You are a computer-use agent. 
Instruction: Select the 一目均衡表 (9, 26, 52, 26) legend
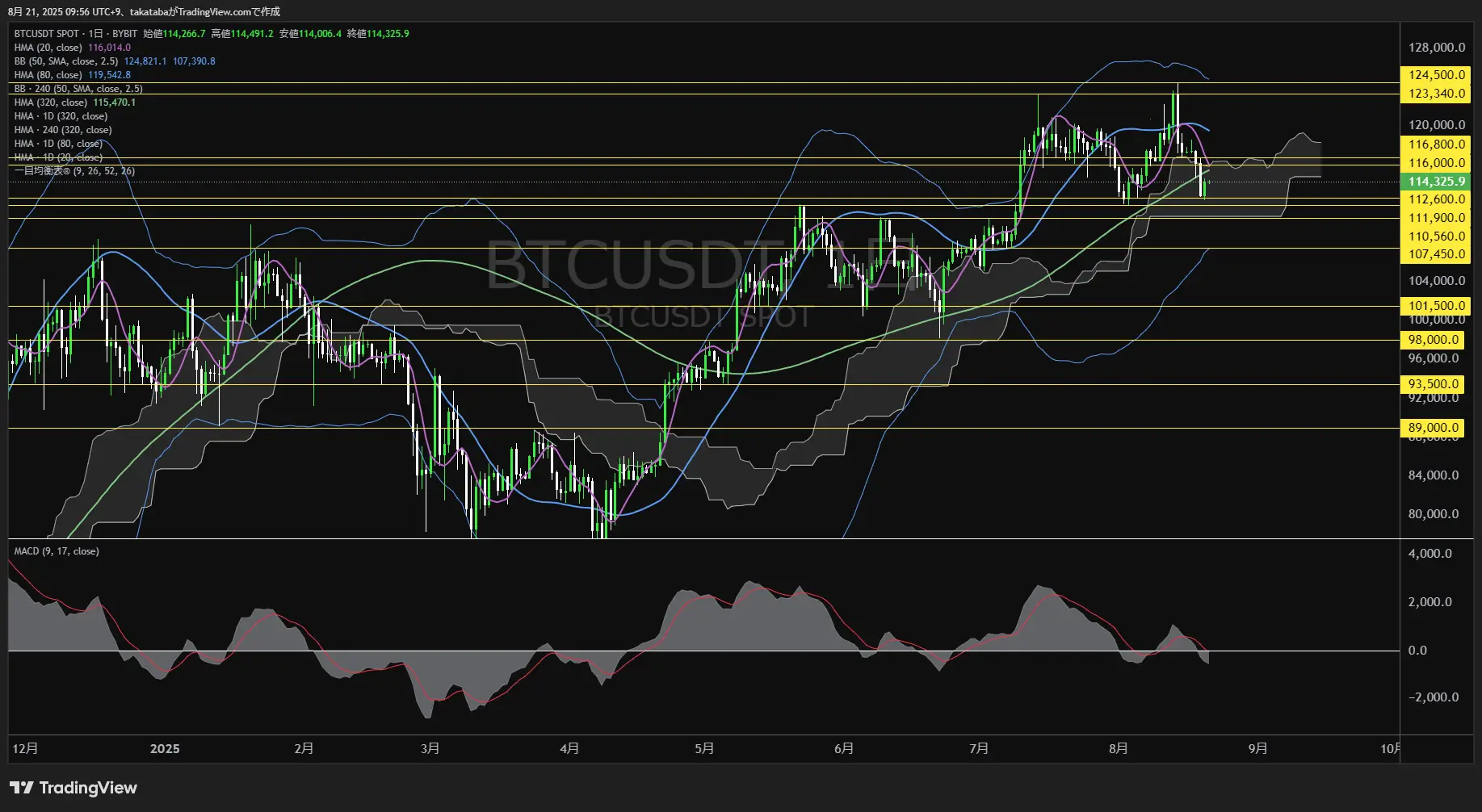pyautogui.click(x=74, y=171)
